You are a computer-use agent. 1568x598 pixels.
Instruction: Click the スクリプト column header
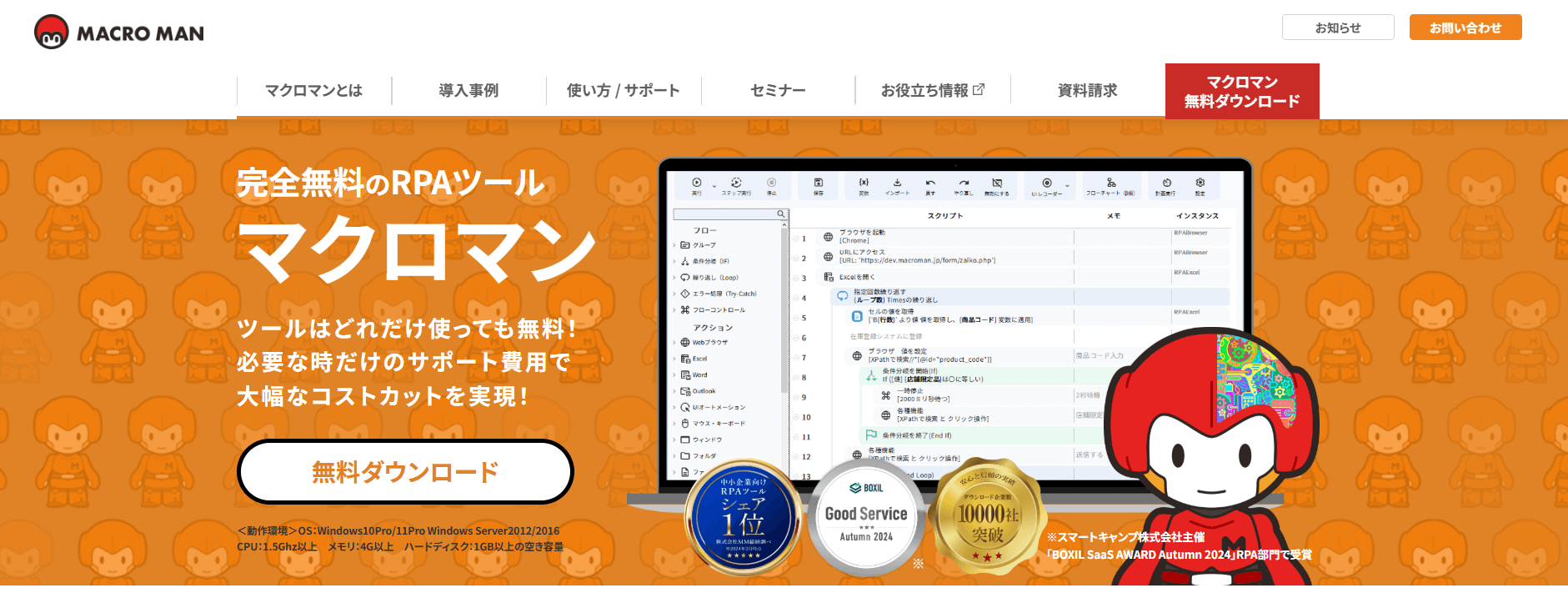(944, 215)
